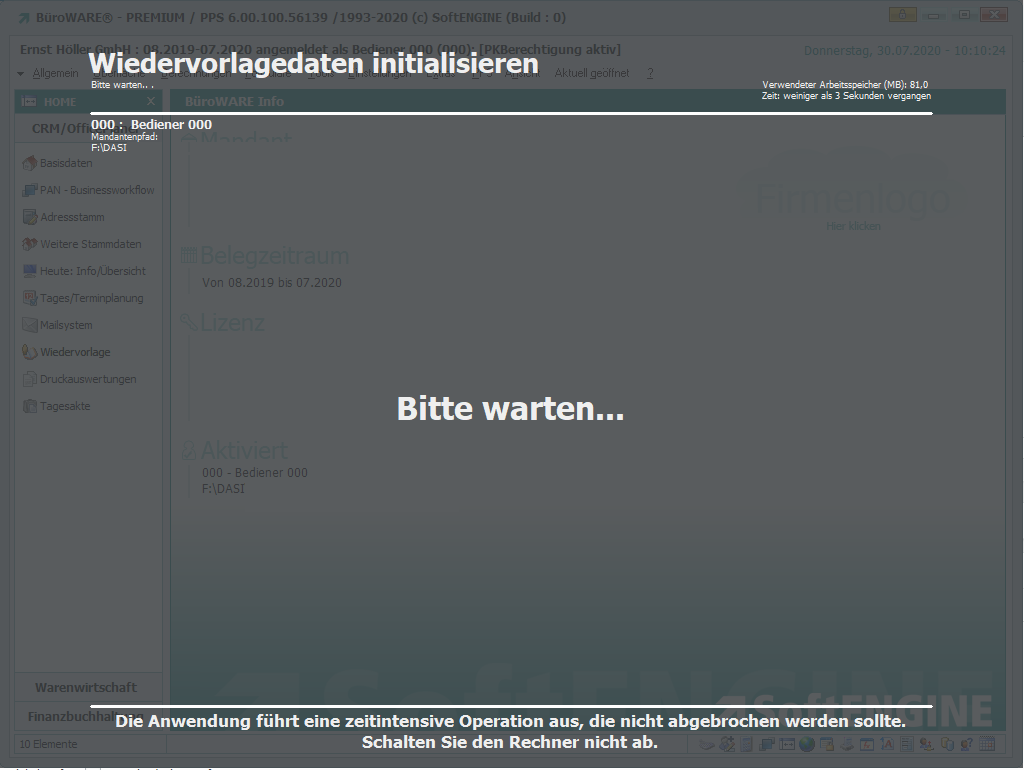The image size is (1024, 770).
Task: Expand the Warenwirtschaft sidebar section
Action: (x=86, y=687)
